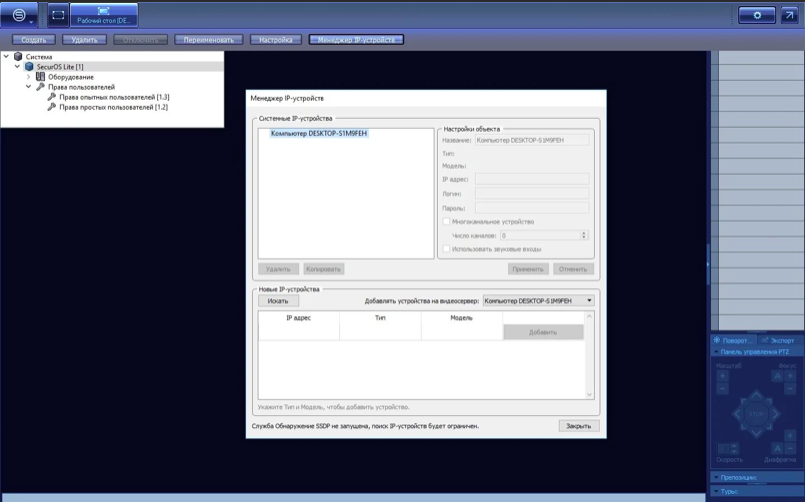This screenshot has width=805, height=502.
Task: Select Права простых пользователей [1.2]
Action: tap(113, 107)
